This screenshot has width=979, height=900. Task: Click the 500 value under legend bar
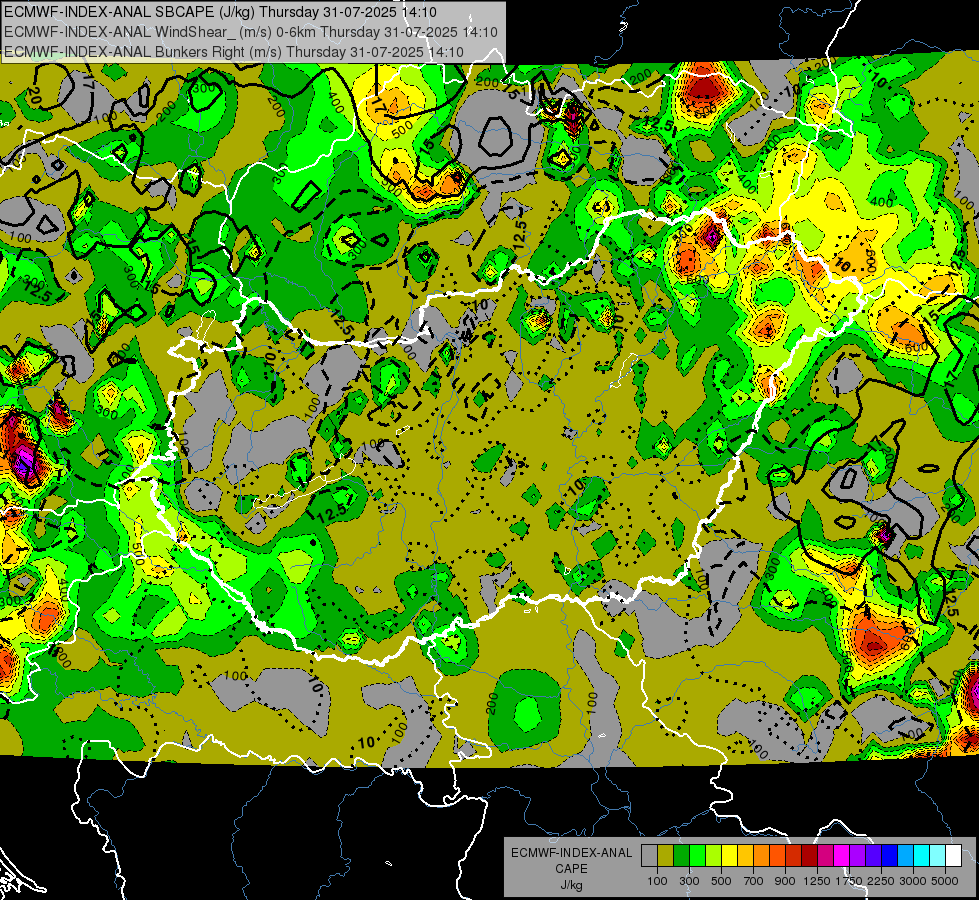click(721, 881)
